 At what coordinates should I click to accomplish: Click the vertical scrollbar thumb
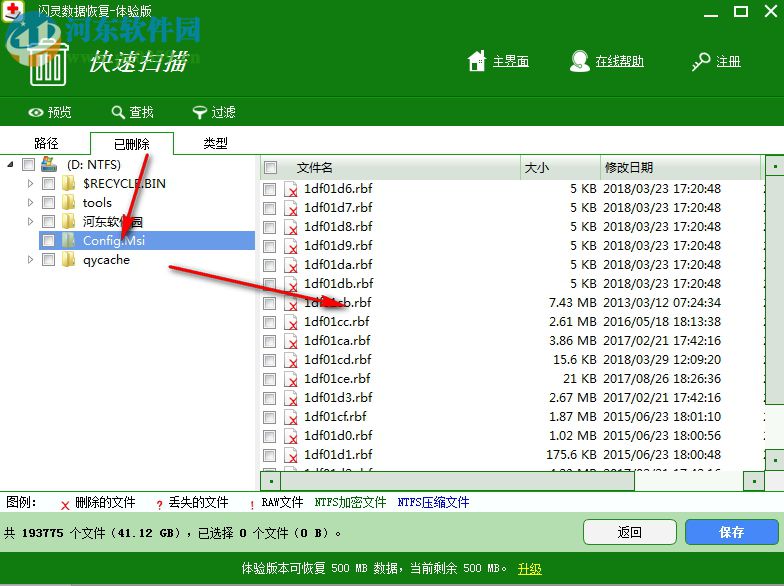tap(774, 290)
